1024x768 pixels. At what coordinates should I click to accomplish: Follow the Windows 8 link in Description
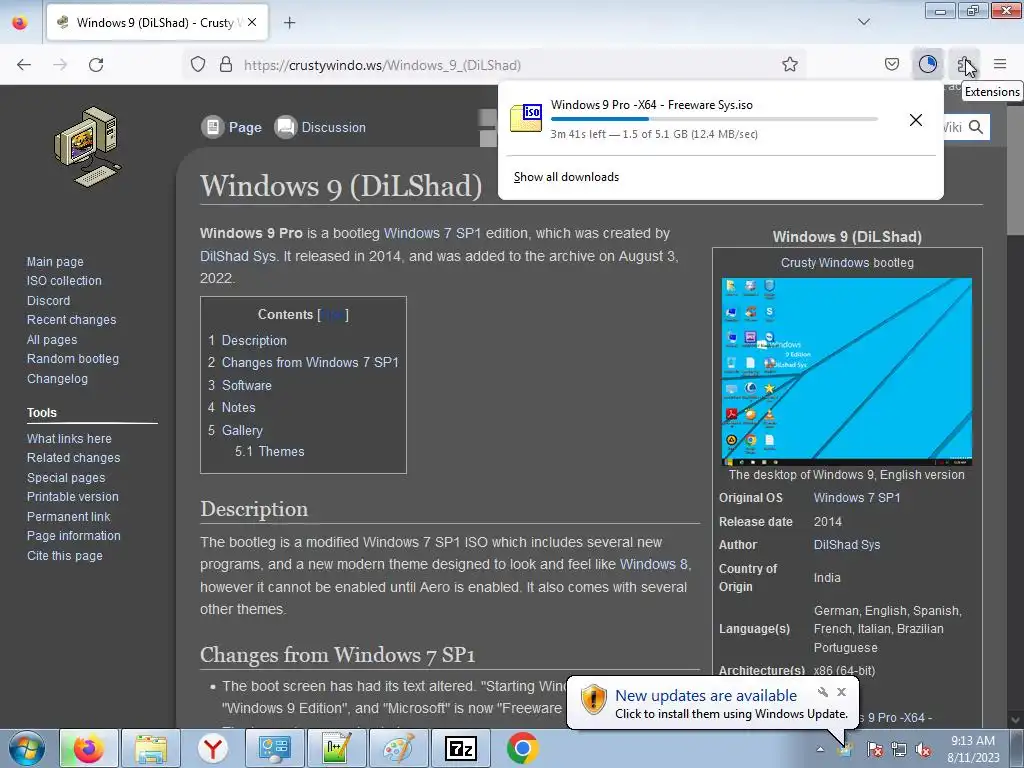654,564
